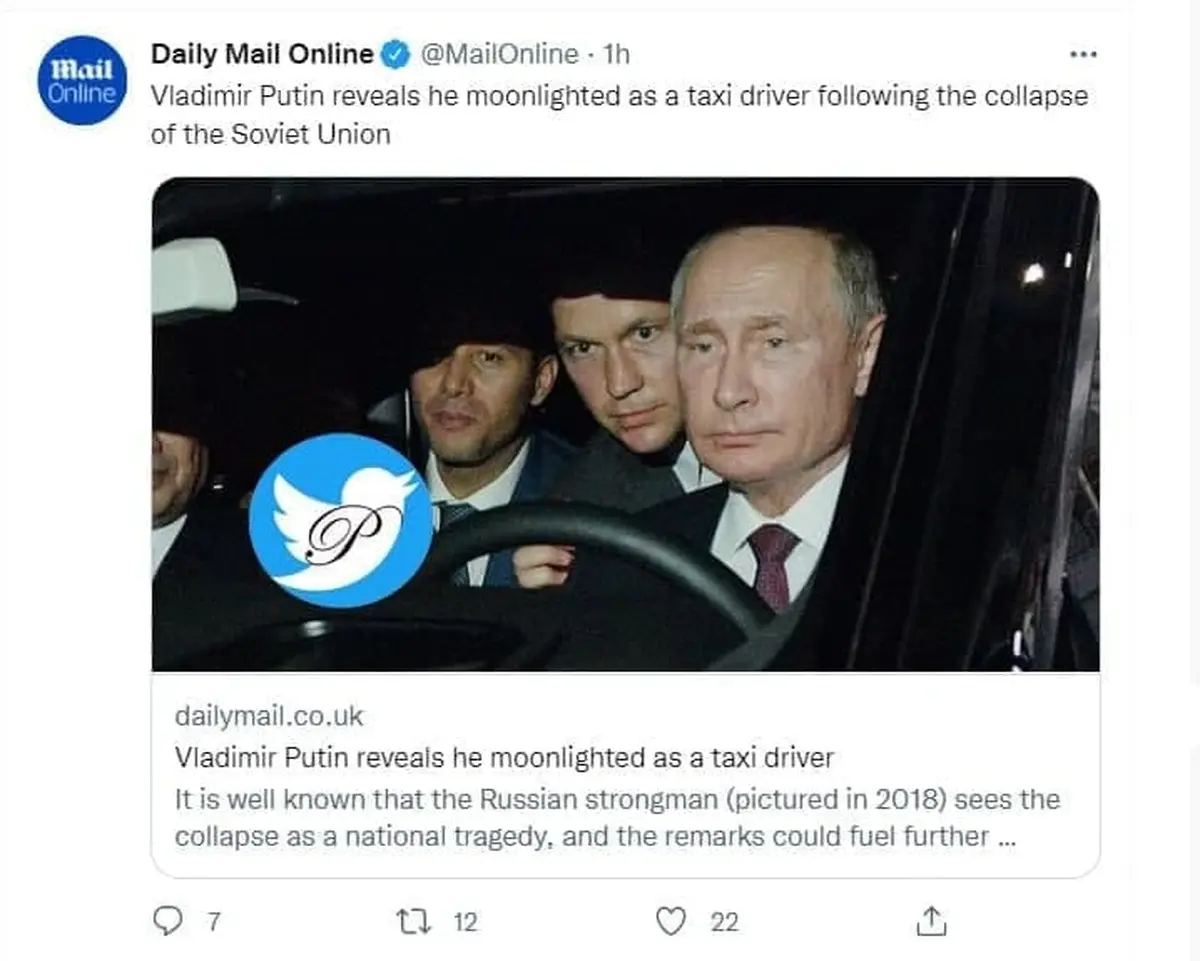Screen dimensions: 1200x961
Task: Click the share upload icon
Action: point(931,920)
